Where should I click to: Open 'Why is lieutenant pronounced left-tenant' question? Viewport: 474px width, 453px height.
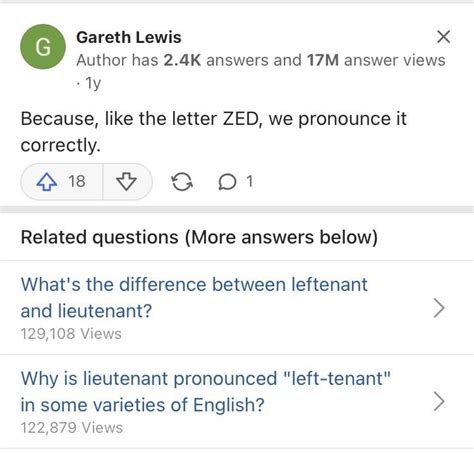tap(205, 392)
